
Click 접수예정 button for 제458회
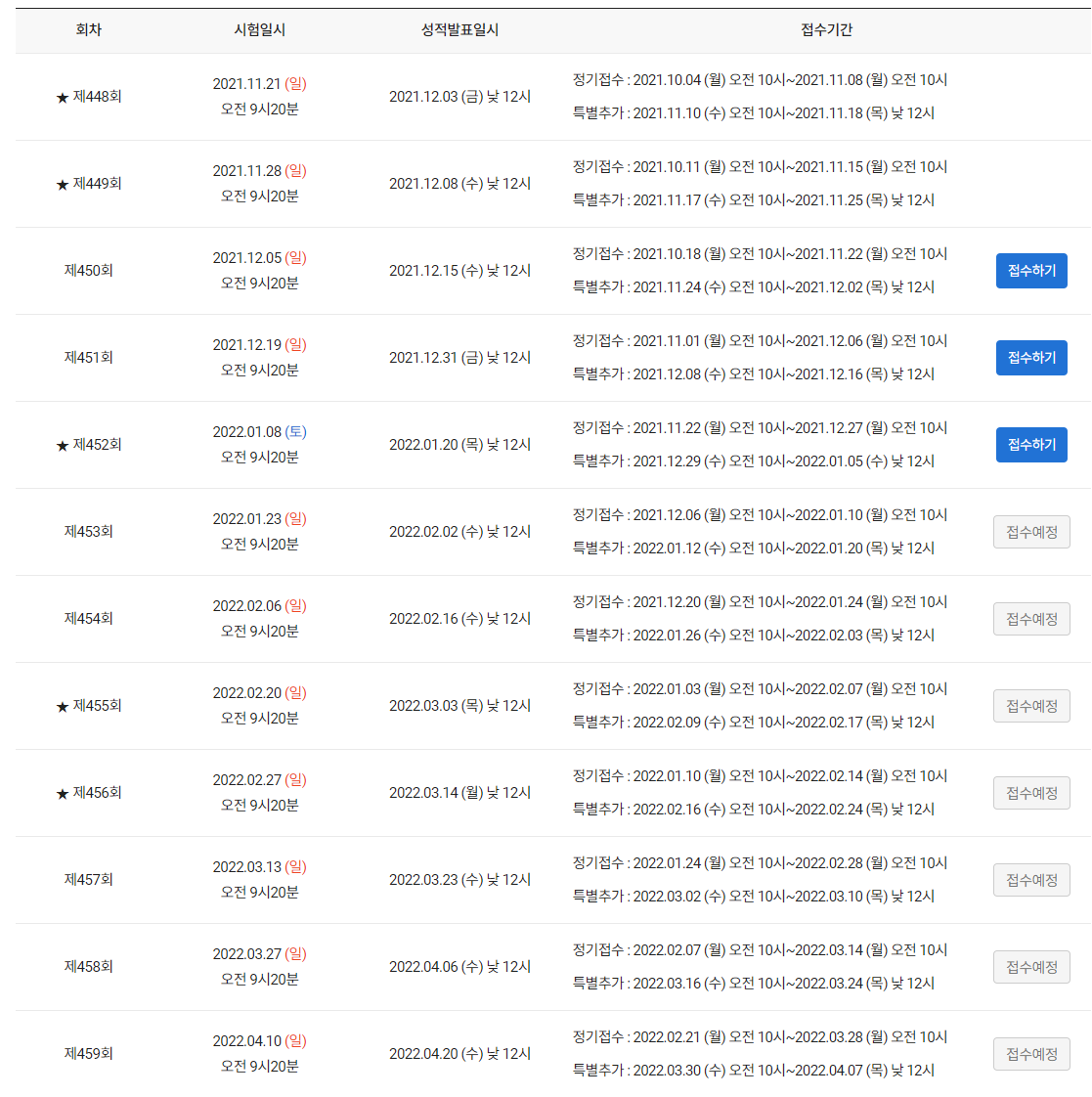[x=1031, y=968]
